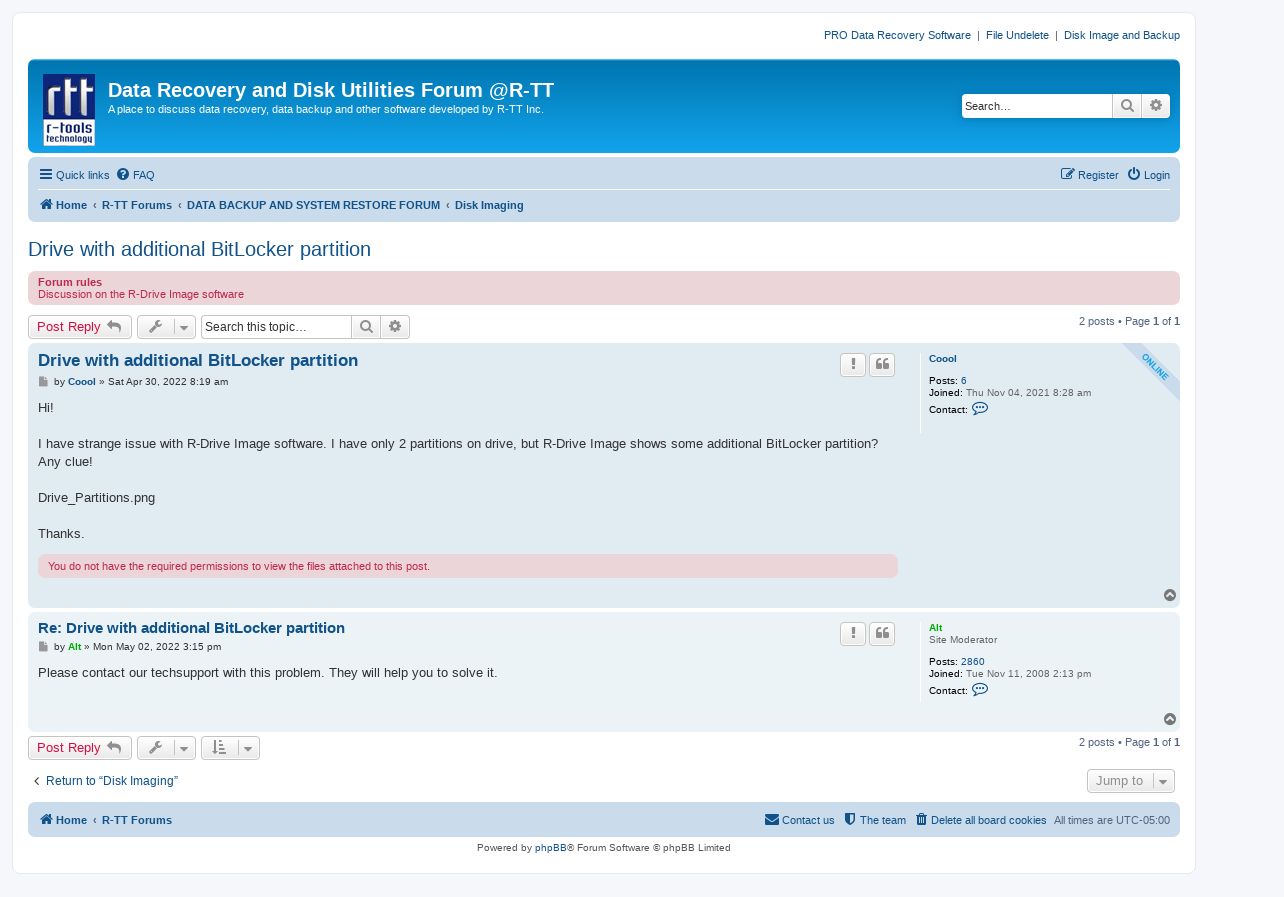The width and height of the screenshot is (1284, 897).
Task: Click the header search magnifier button
Action: pyautogui.click(x=1127, y=106)
